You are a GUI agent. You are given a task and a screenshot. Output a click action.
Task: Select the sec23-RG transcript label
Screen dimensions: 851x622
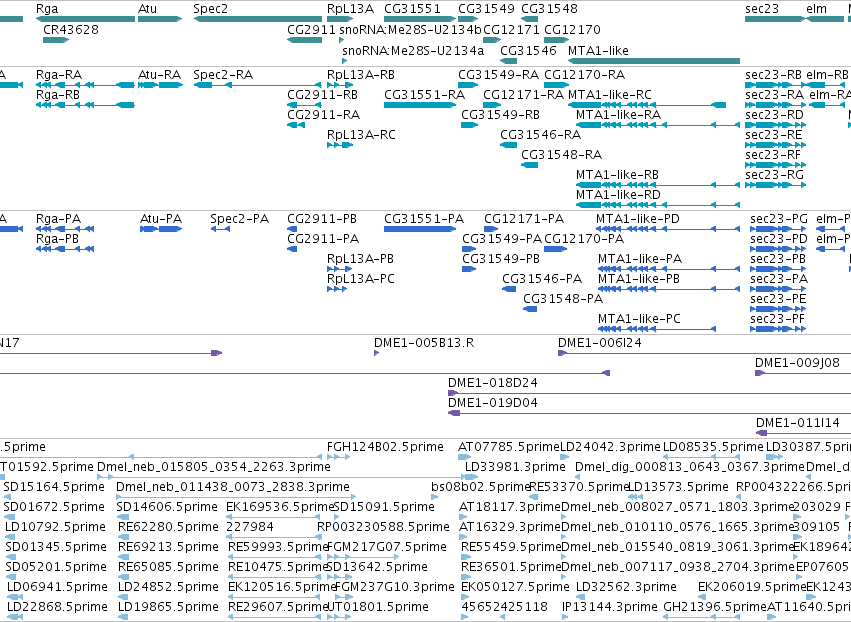pyautogui.click(x=774, y=174)
